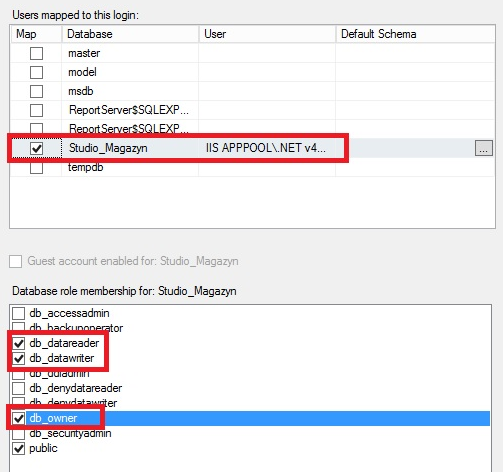The image size is (503, 472).
Task: Open the default schema browse ellipsis button
Action: pyautogui.click(x=484, y=148)
